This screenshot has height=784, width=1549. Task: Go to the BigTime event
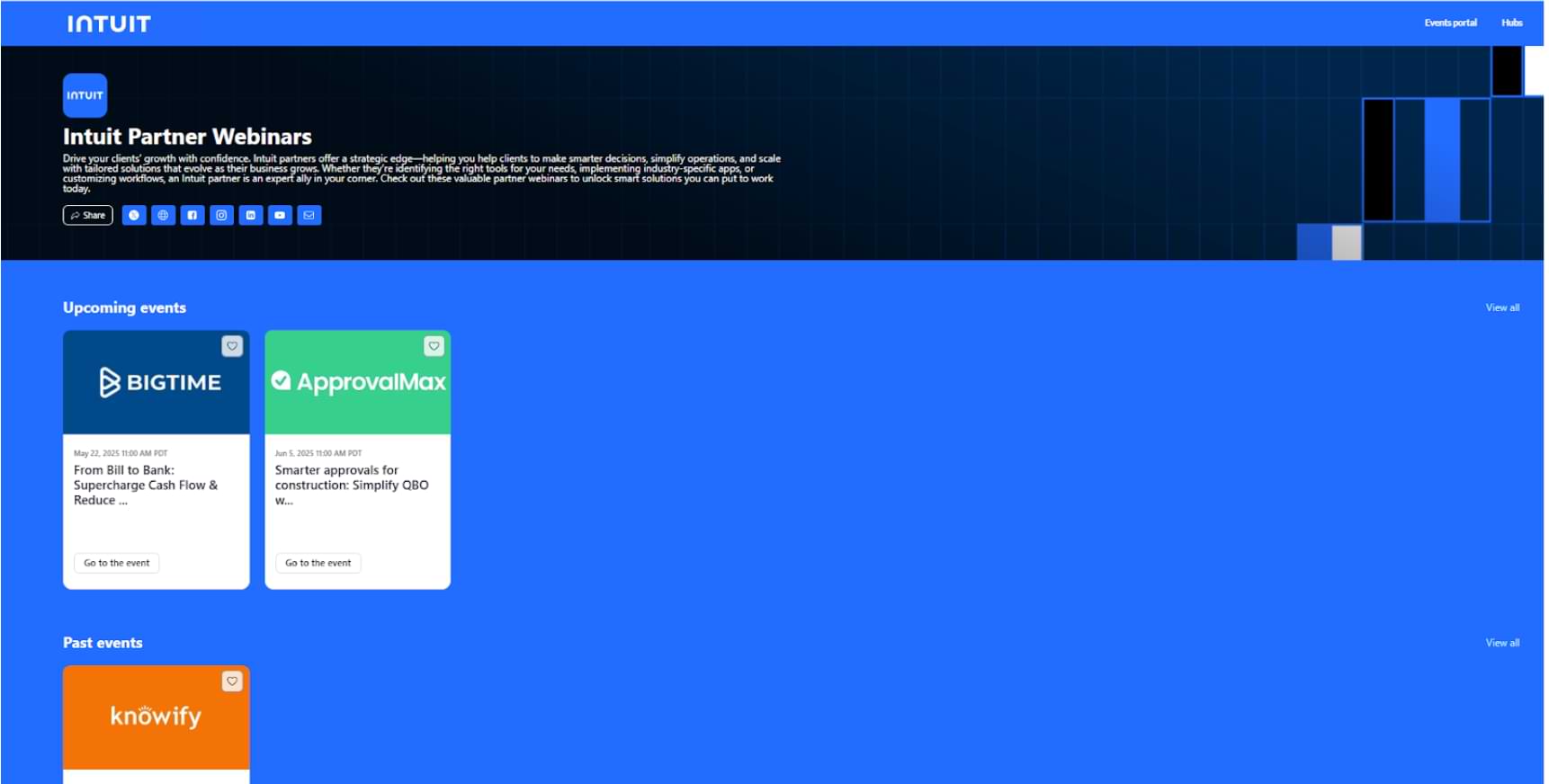(x=117, y=563)
